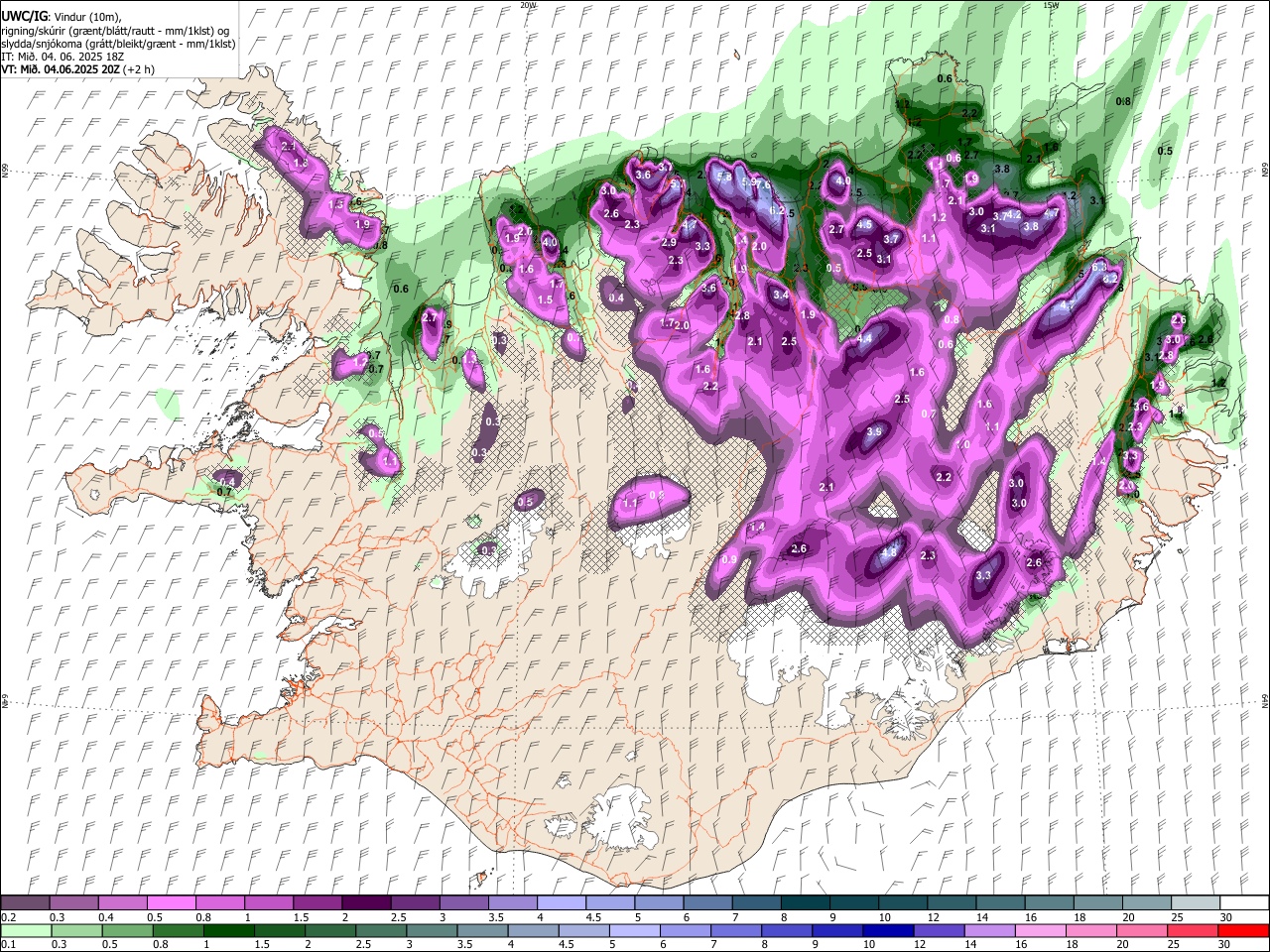Click the light green 0.3 rain swatch

[76, 930]
